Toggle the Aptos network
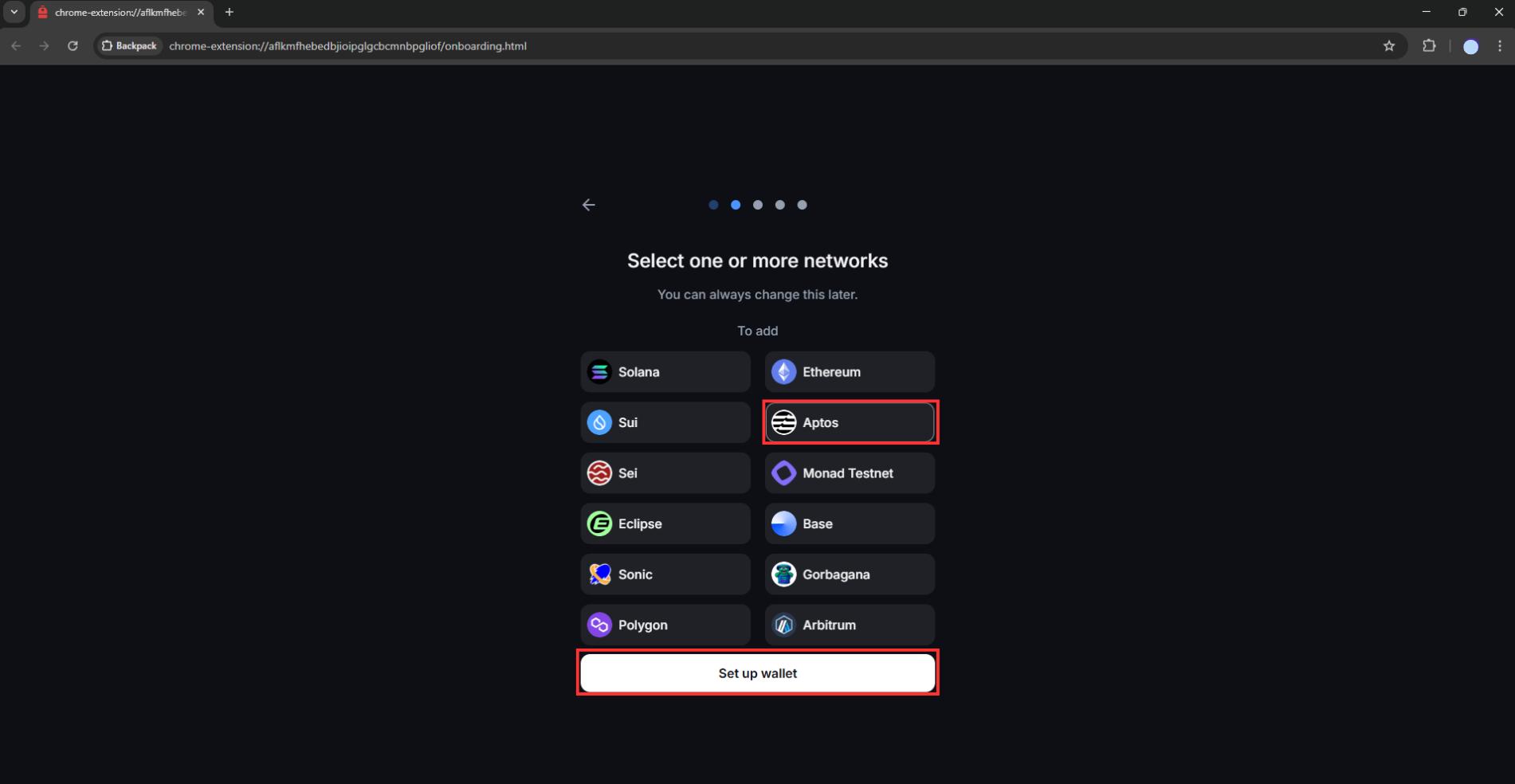 (850, 422)
